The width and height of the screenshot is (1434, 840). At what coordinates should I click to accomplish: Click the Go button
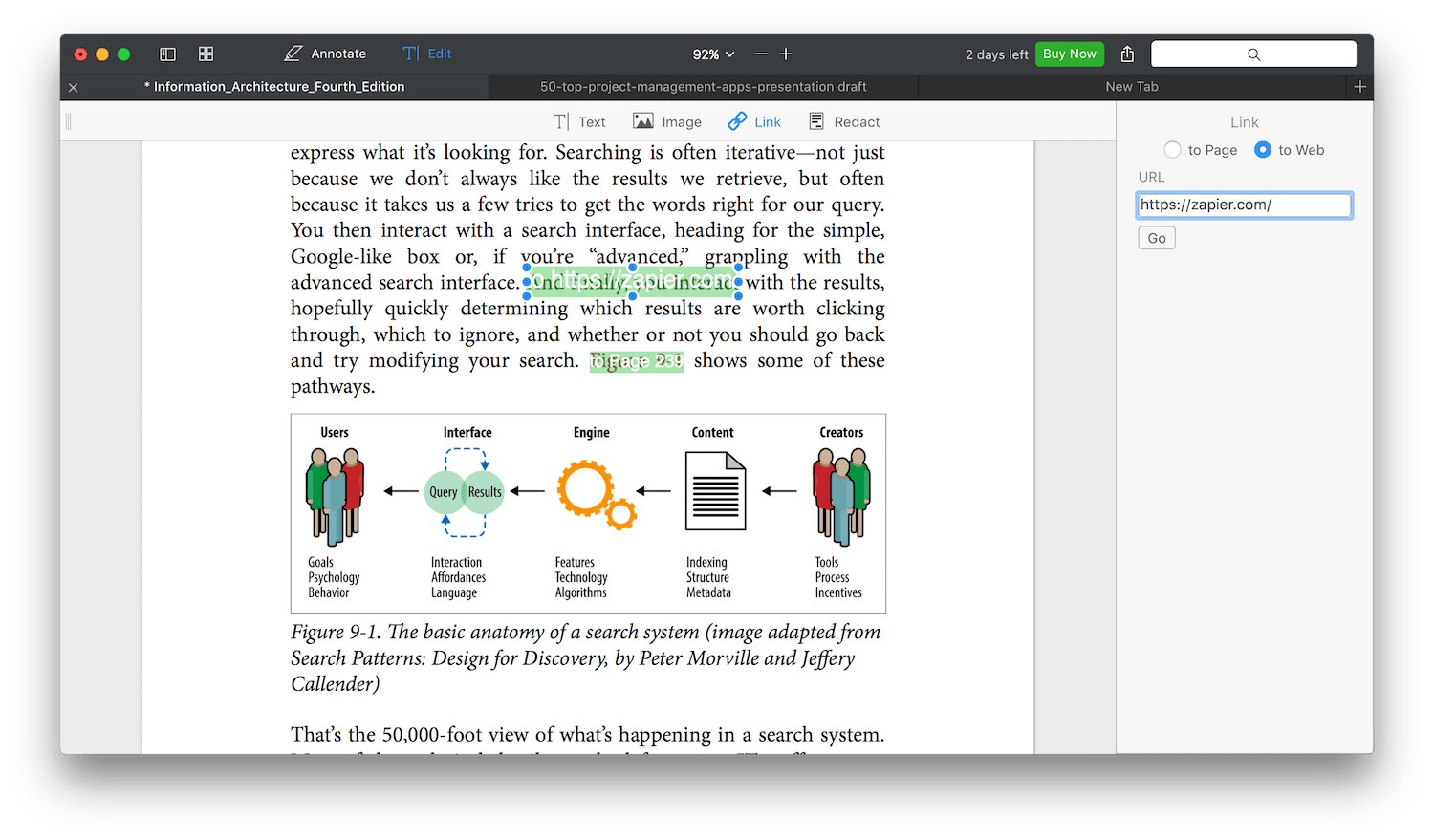click(x=1157, y=238)
